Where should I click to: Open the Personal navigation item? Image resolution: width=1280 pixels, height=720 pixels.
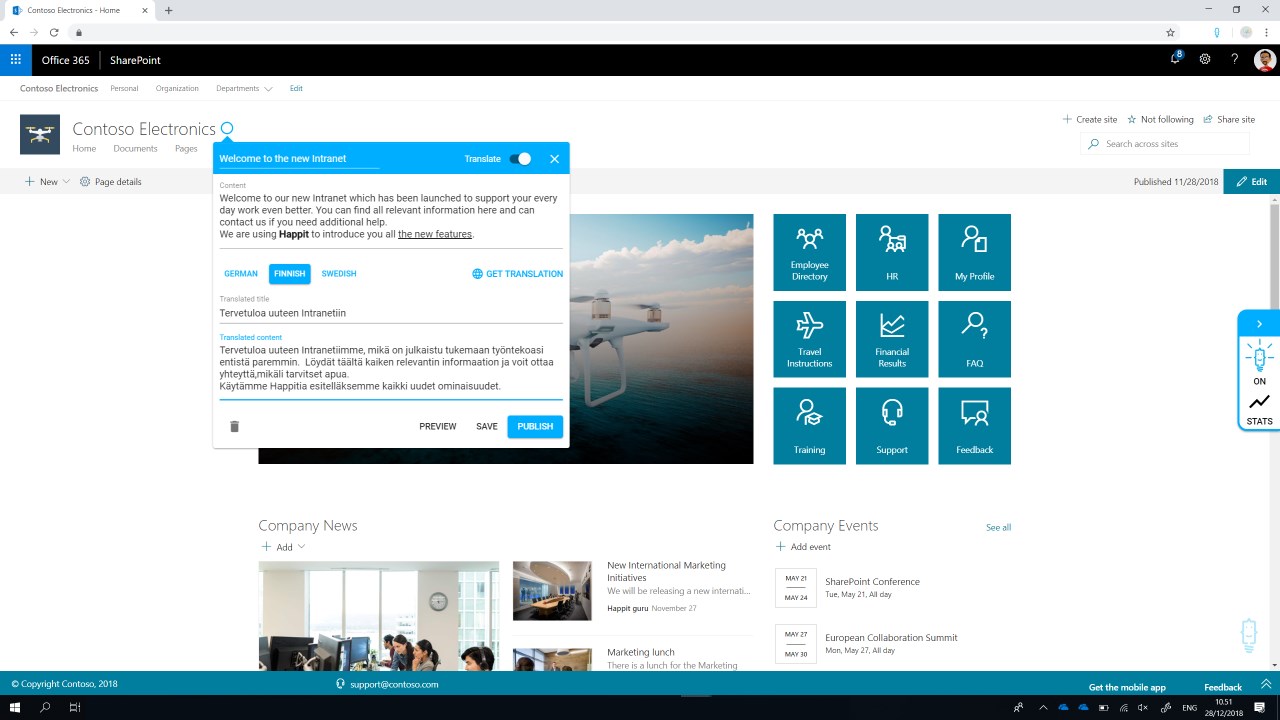124,88
